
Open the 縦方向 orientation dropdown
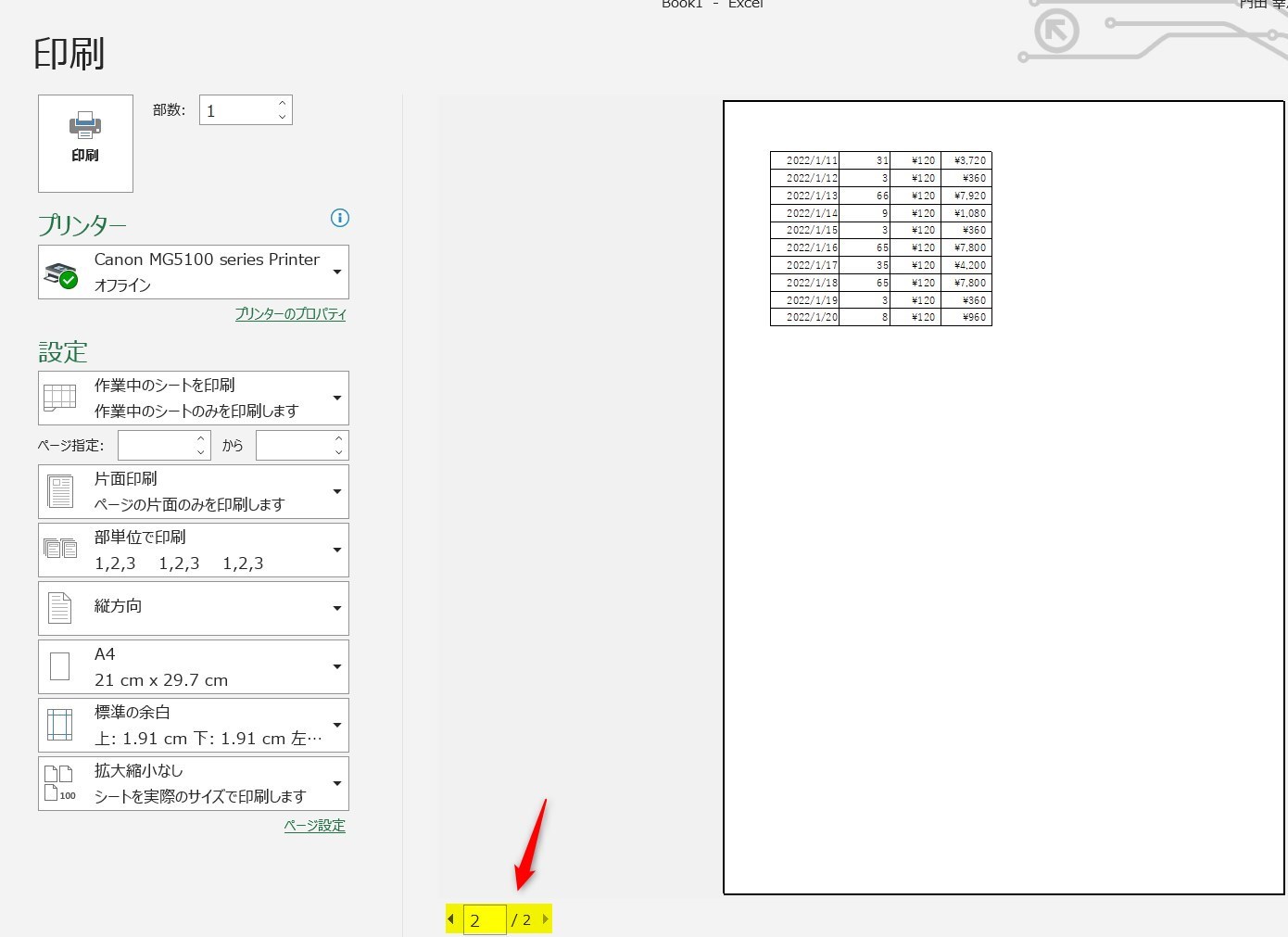194,608
